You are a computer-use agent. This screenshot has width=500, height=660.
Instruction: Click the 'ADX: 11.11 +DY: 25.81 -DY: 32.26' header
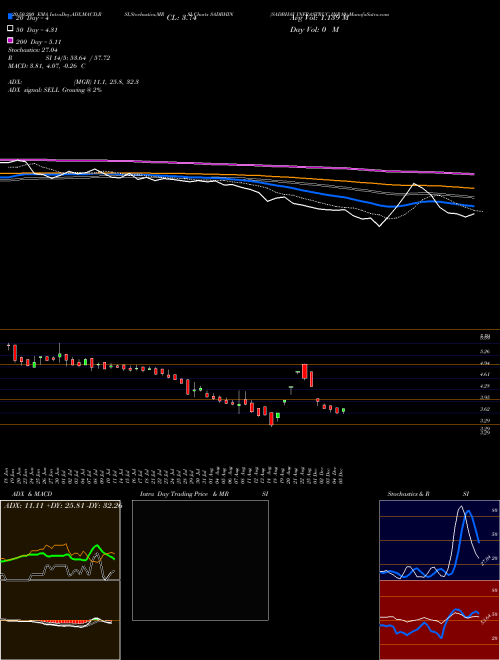coord(63,505)
